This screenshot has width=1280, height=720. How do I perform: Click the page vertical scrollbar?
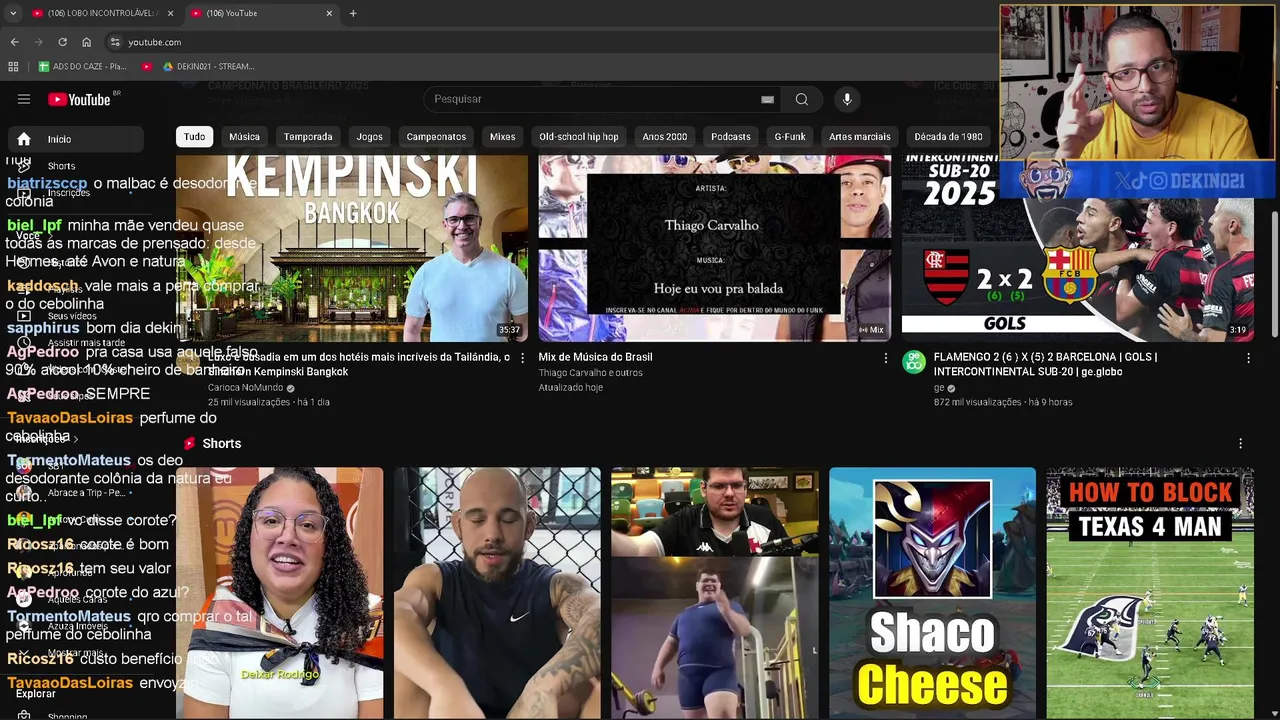pos(1274,274)
